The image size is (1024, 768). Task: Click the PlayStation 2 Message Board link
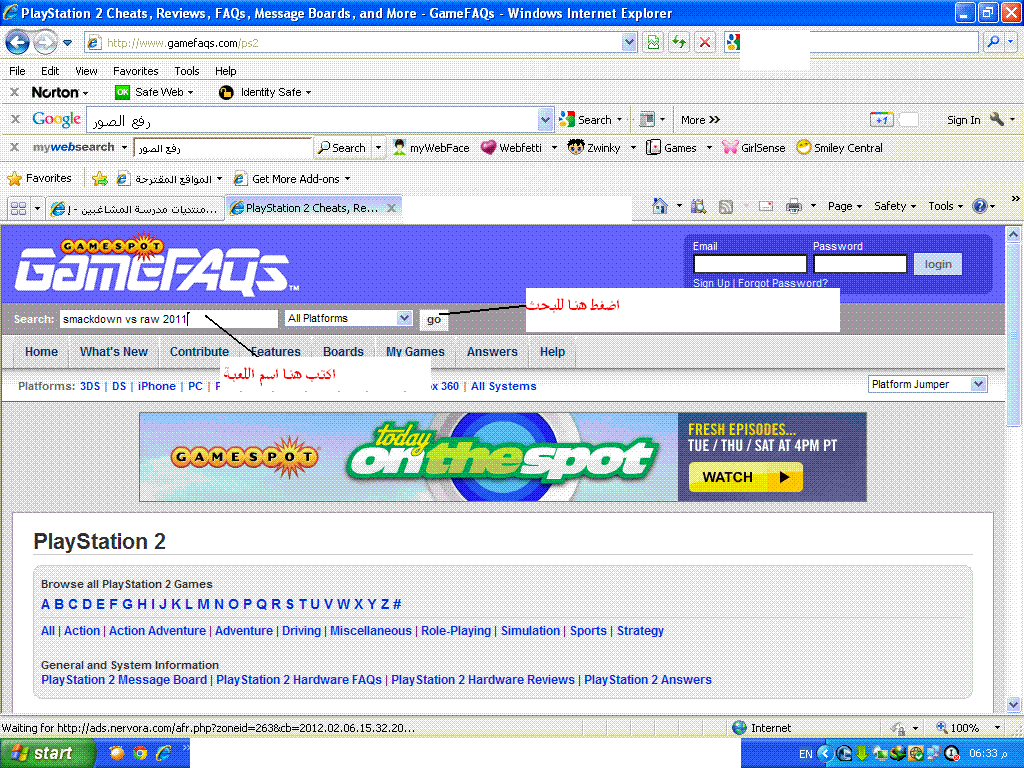click(x=124, y=680)
